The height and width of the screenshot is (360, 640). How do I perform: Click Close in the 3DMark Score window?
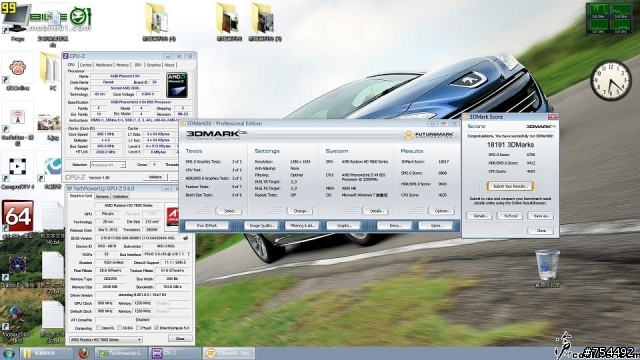coord(541,231)
